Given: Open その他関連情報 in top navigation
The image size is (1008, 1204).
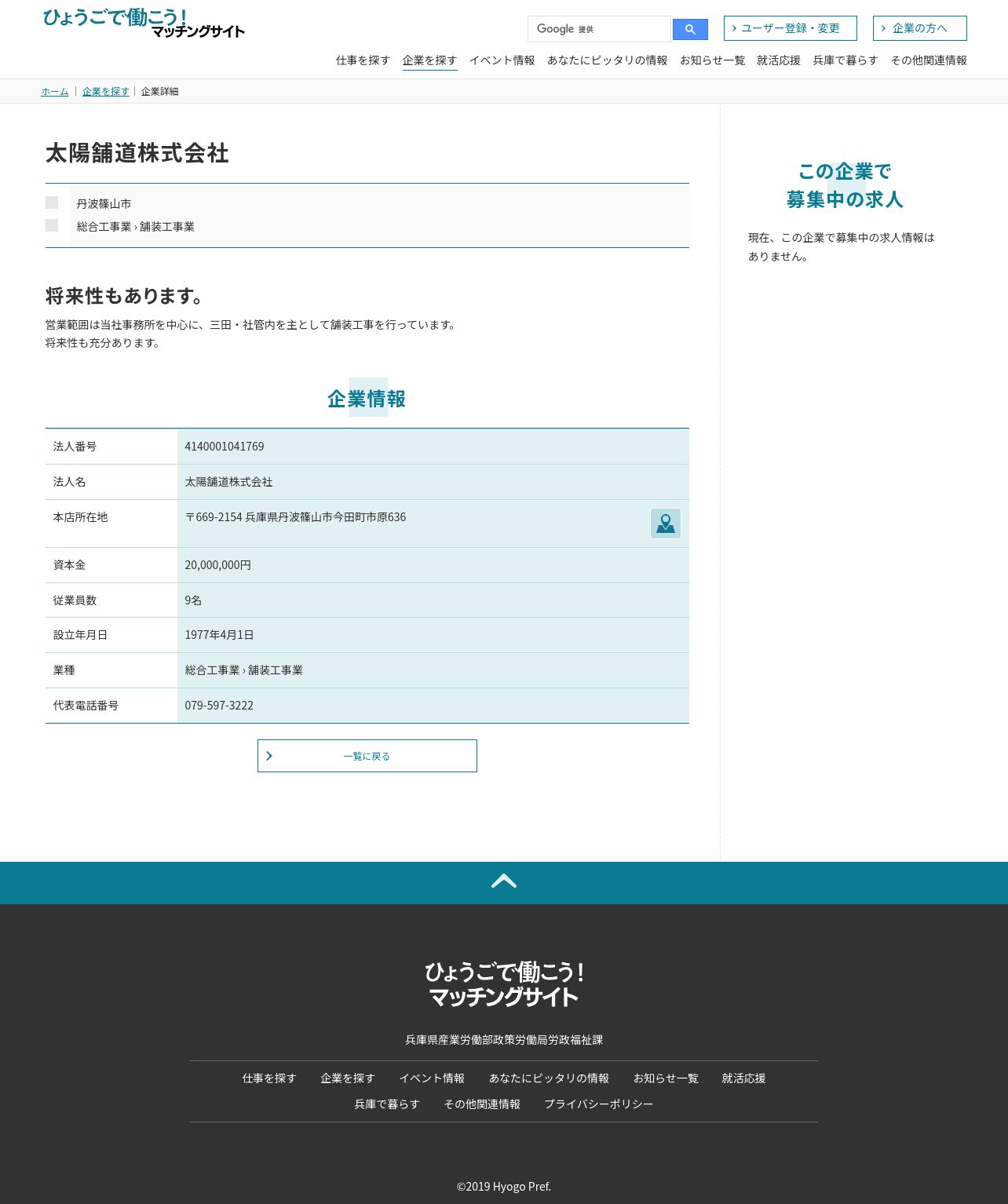Looking at the screenshot, I should coord(928,60).
